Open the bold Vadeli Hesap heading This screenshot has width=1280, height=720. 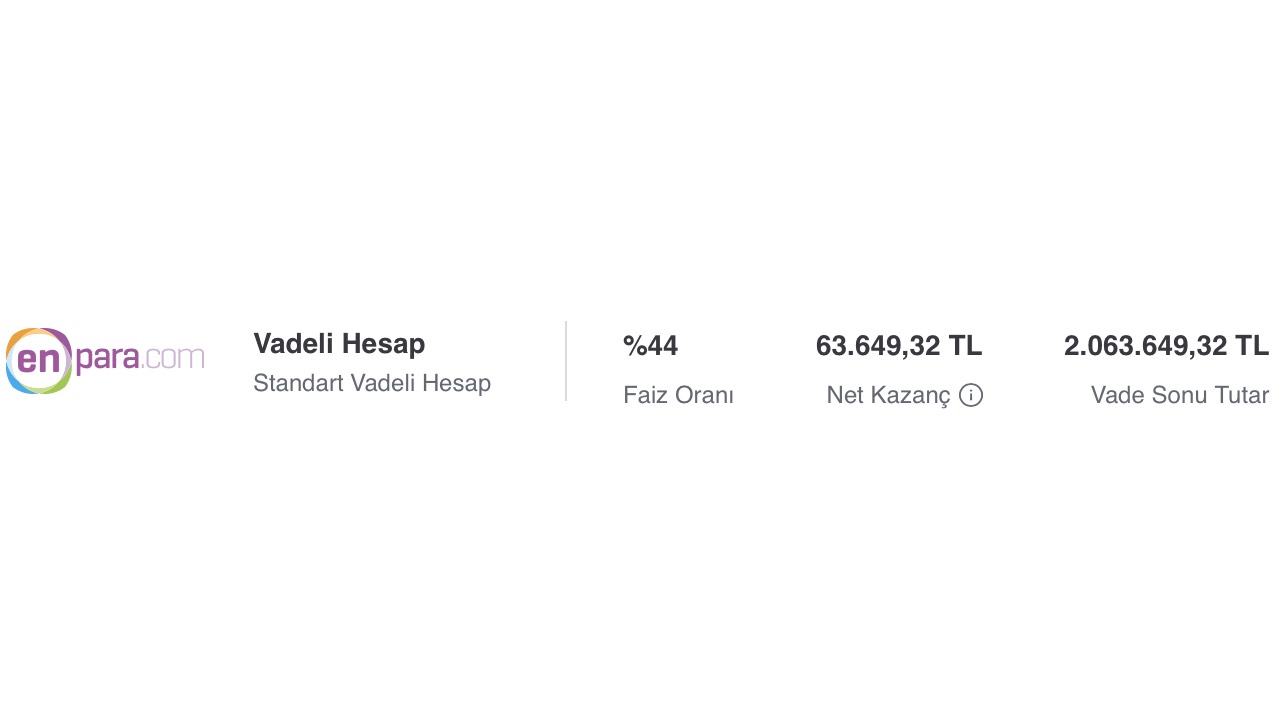(339, 344)
